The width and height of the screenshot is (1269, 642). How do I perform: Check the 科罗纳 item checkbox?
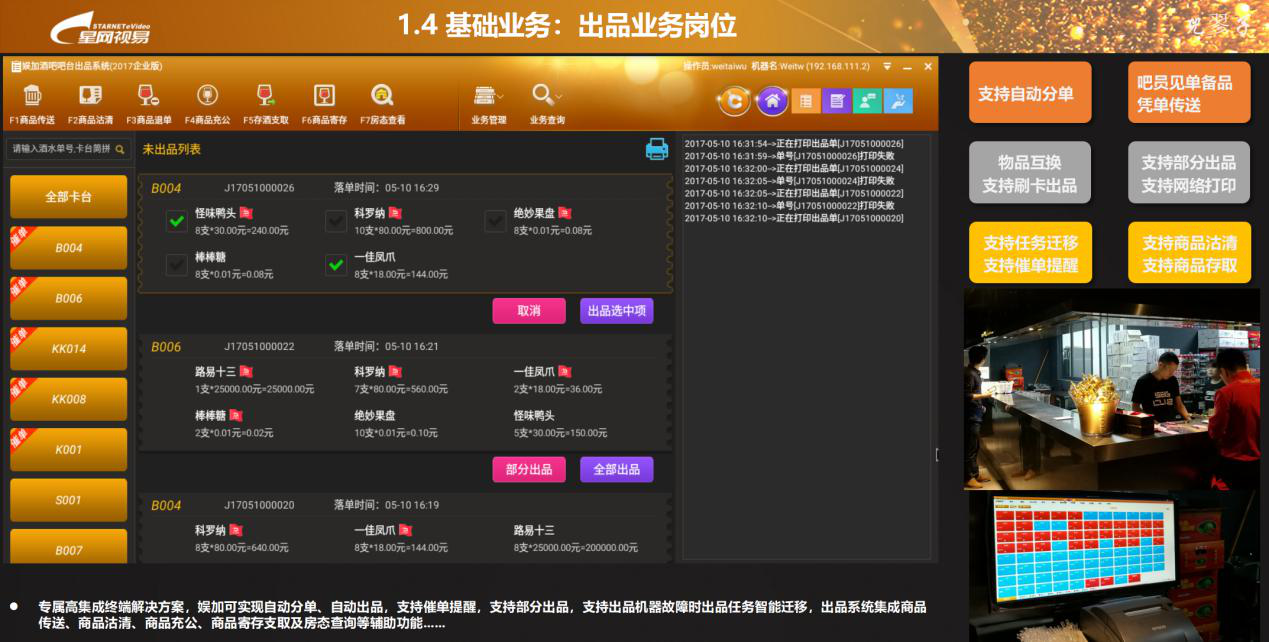pos(336,221)
